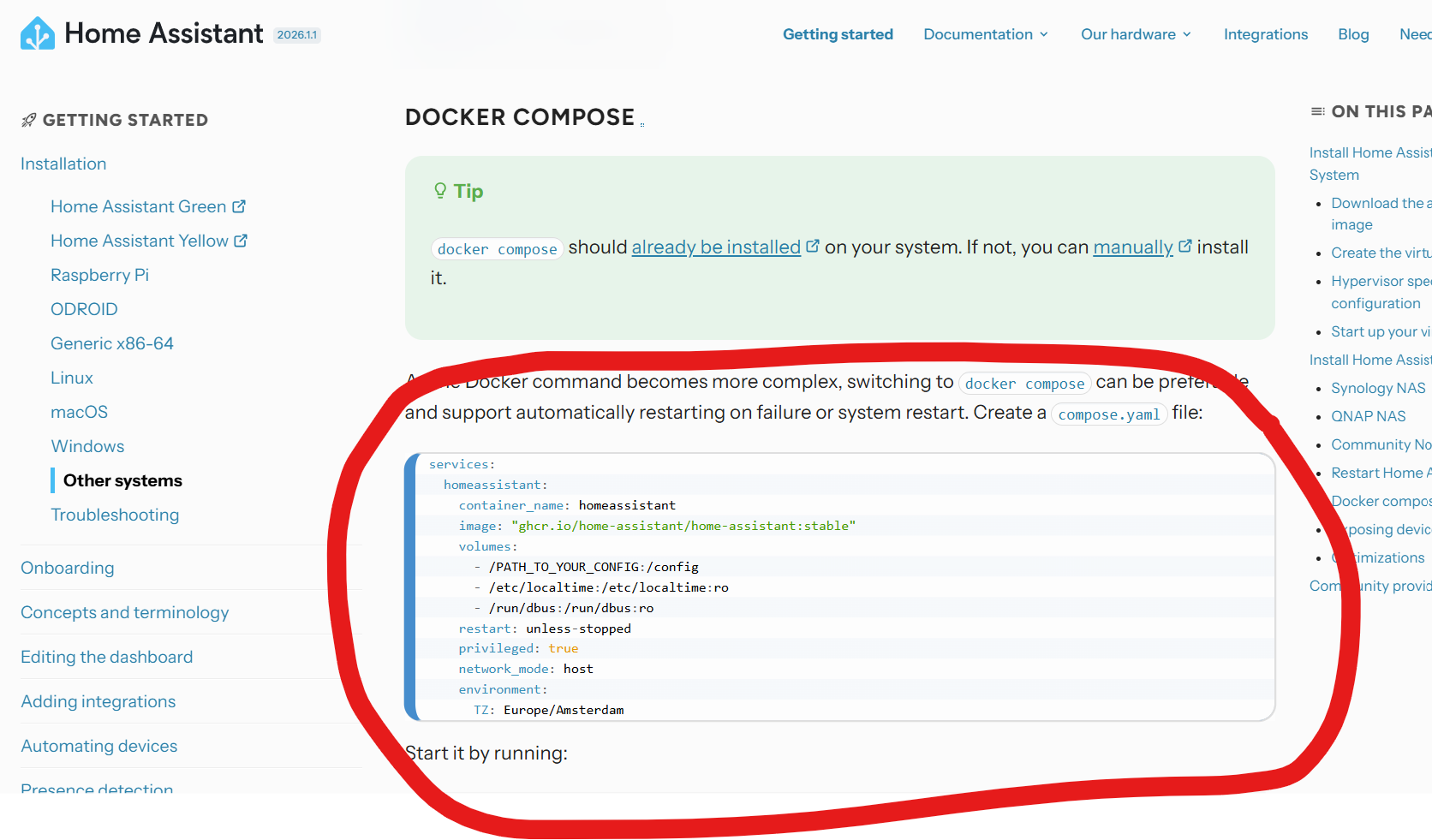Jump to 'Create the virtu…' in On This Page

pos(1381,253)
